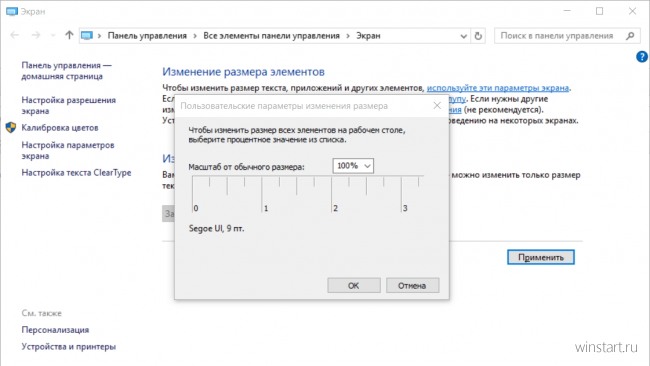Open the 'Устройства и принтеры' link

(x=68, y=347)
